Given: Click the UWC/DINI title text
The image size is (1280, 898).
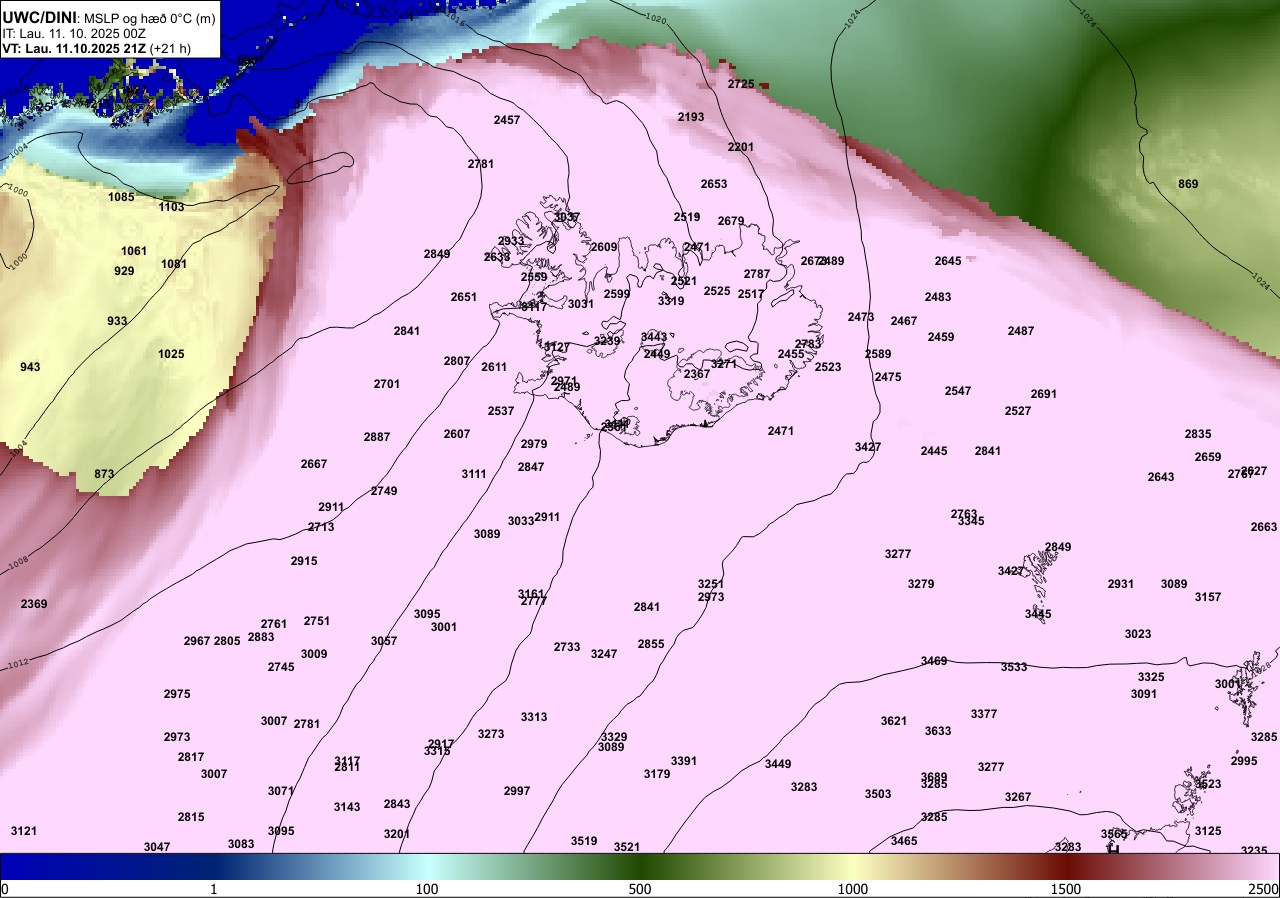Looking at the screenshot, I should pos(40,17).
